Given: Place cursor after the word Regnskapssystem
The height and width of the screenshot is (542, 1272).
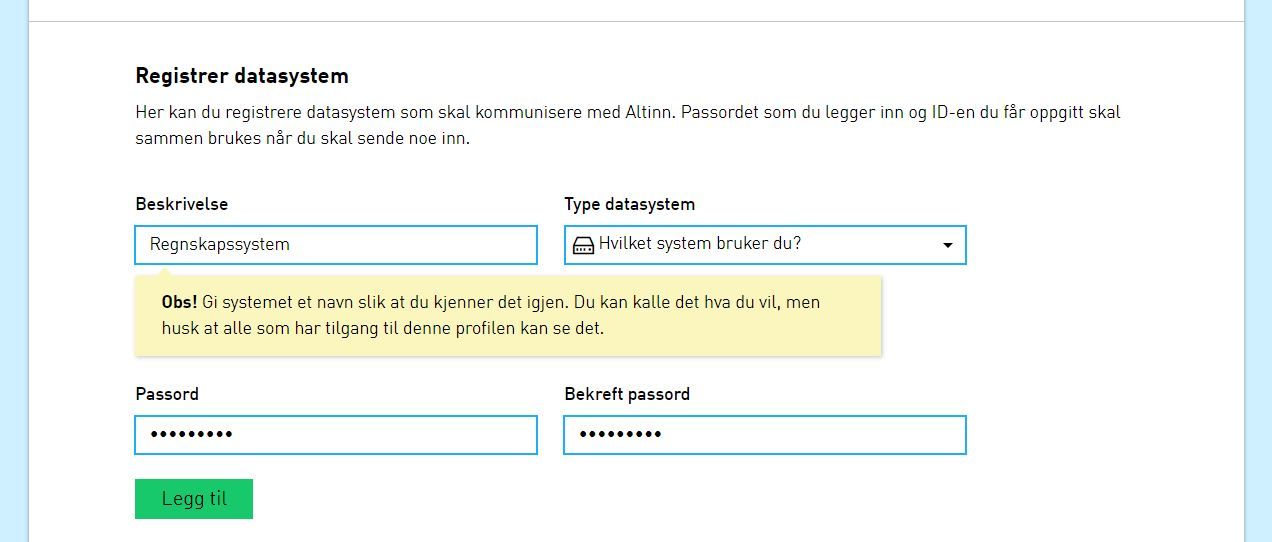Looking at the screenshot, I should pyautogui.click(x=291, y=245).
